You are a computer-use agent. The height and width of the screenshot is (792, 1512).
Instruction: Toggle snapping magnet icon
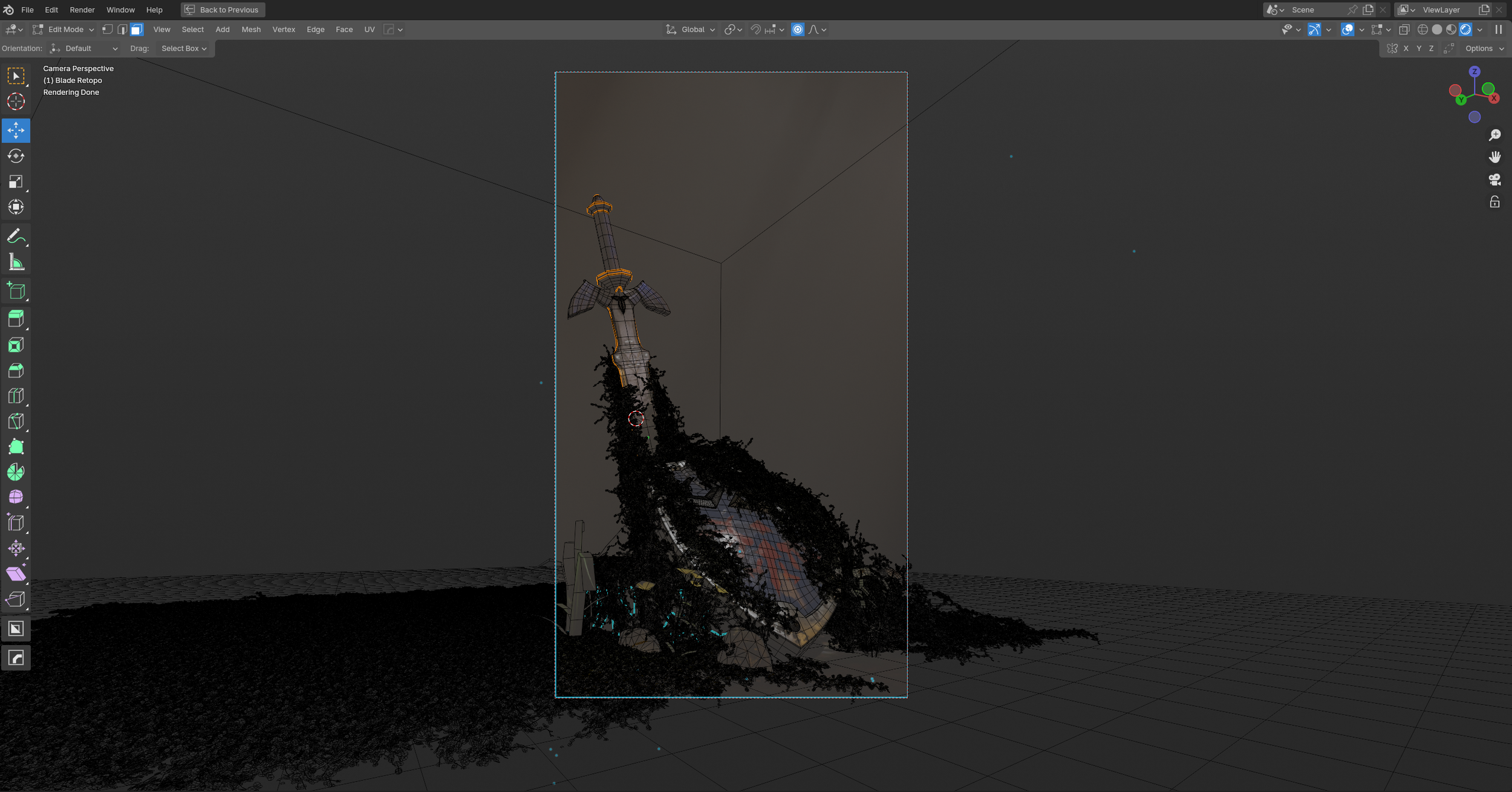755,30
